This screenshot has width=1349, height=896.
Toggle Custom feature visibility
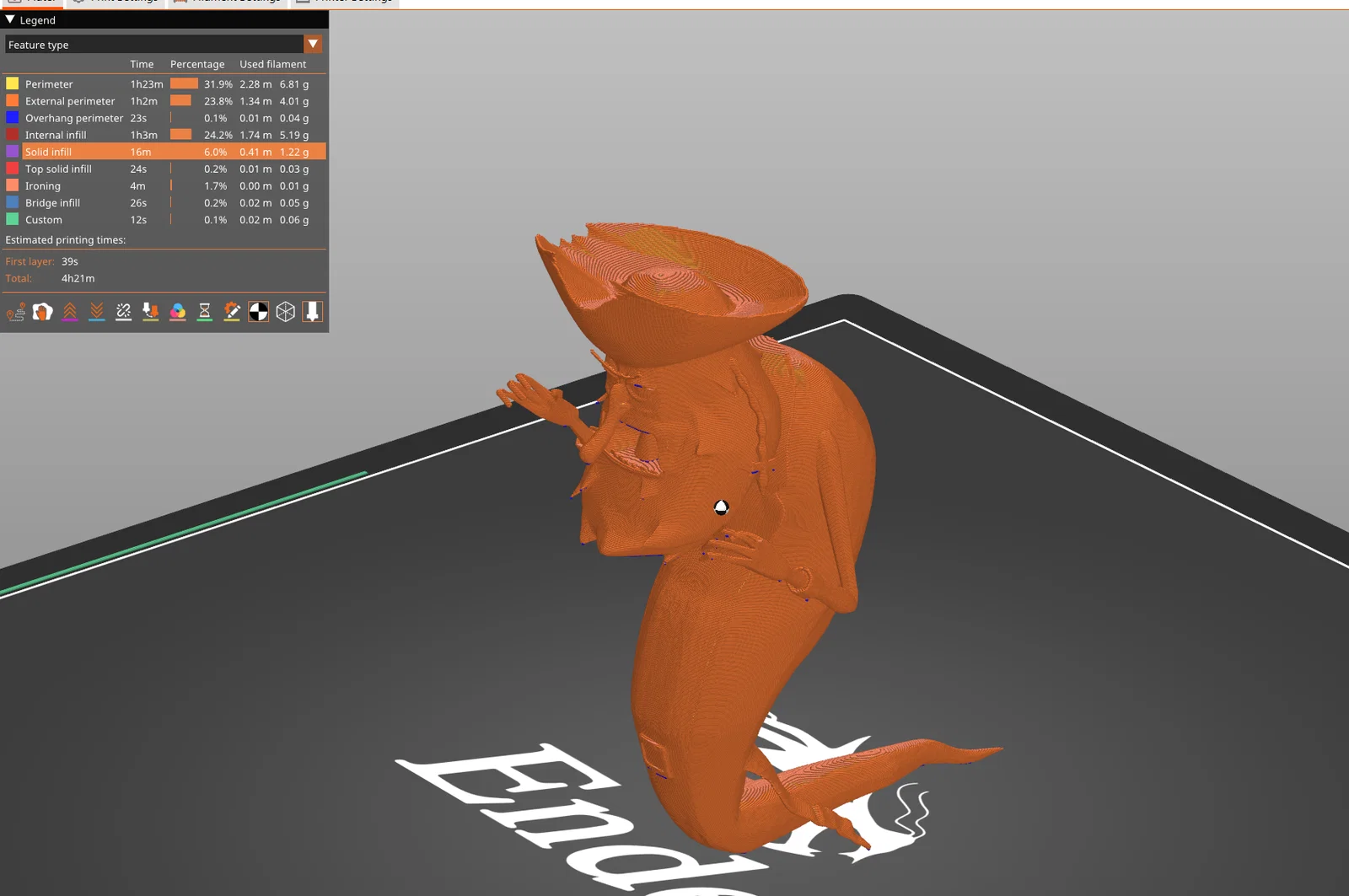pos(165,219)
